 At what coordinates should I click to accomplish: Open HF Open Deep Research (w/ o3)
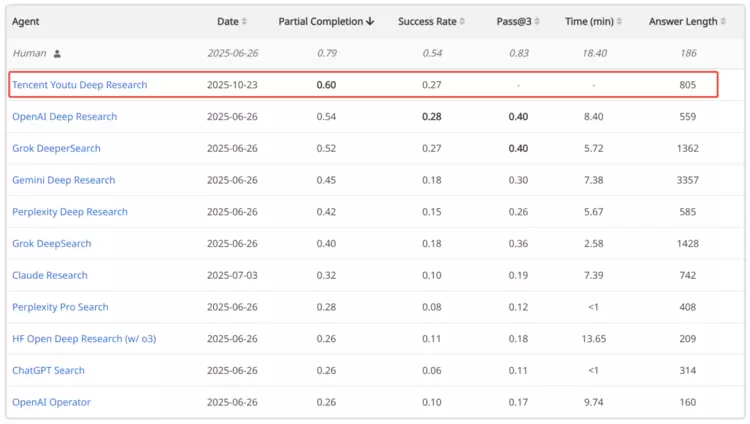point(84,339)
